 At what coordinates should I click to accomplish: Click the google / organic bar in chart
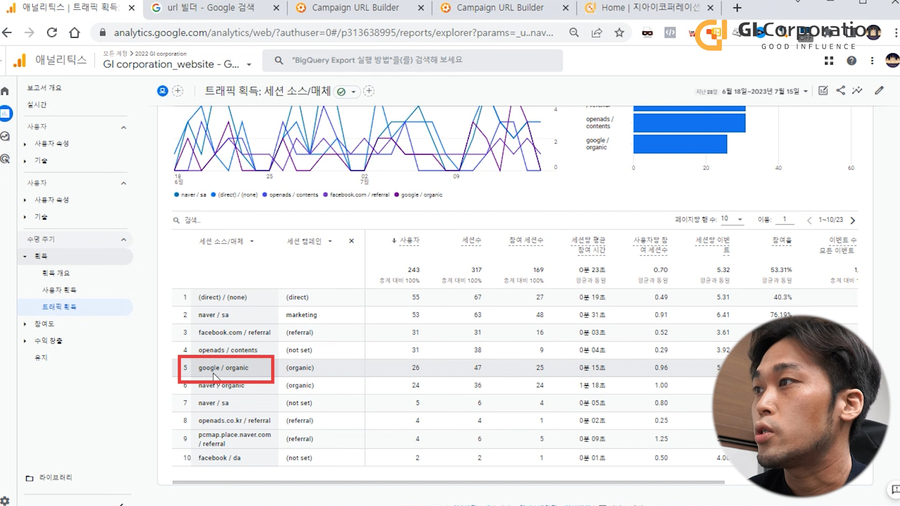(680, 144)
